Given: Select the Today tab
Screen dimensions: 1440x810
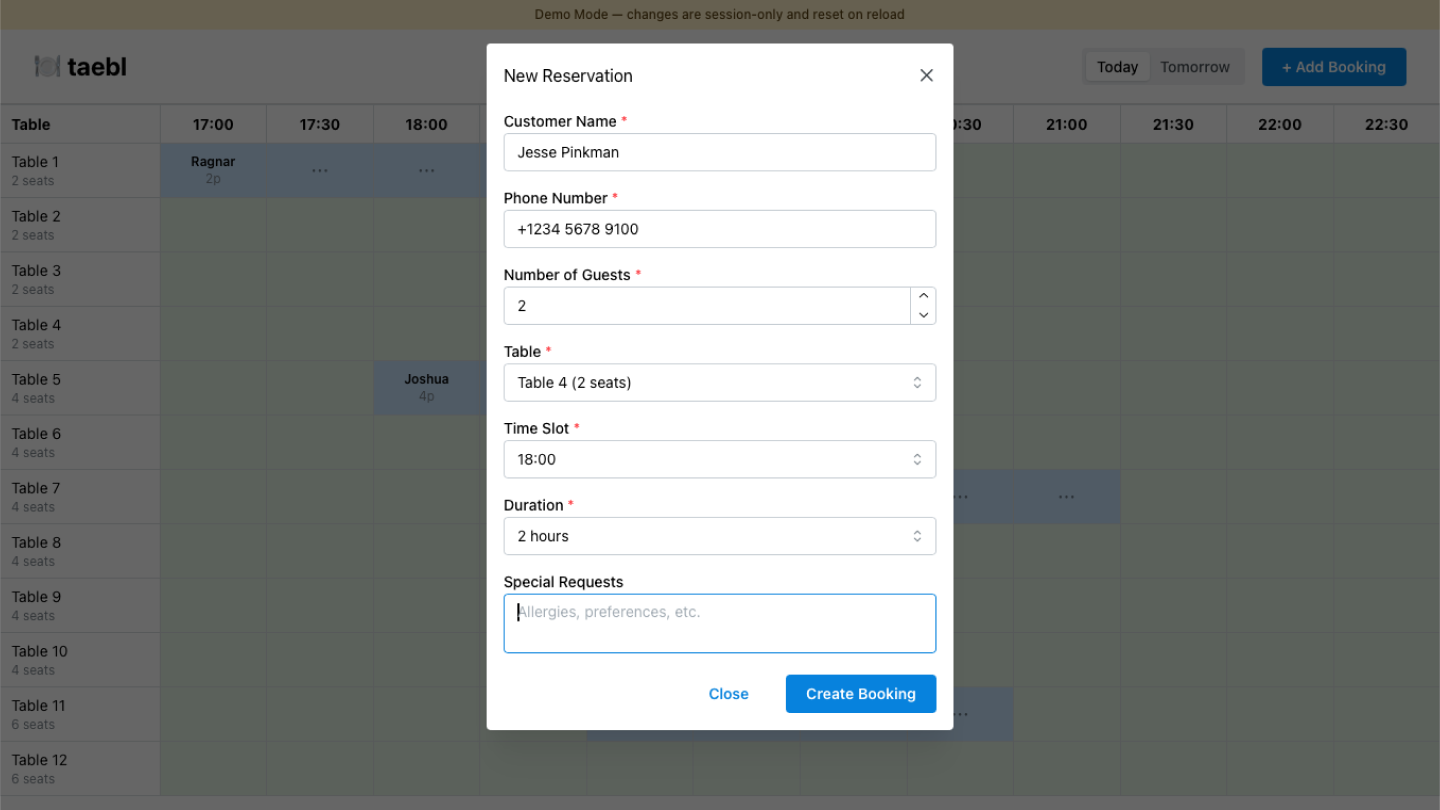Looking at the screenshot, I should pyautogui.click(x=1116, y=66).
